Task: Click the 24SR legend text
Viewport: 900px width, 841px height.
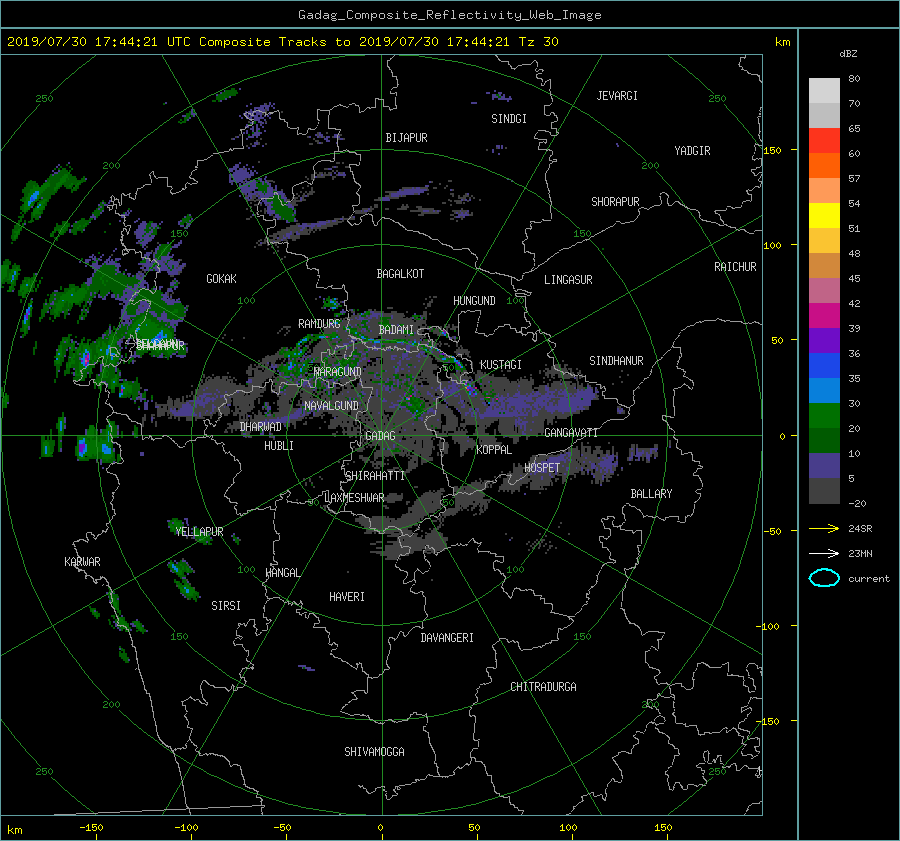Action: point(860,529)
